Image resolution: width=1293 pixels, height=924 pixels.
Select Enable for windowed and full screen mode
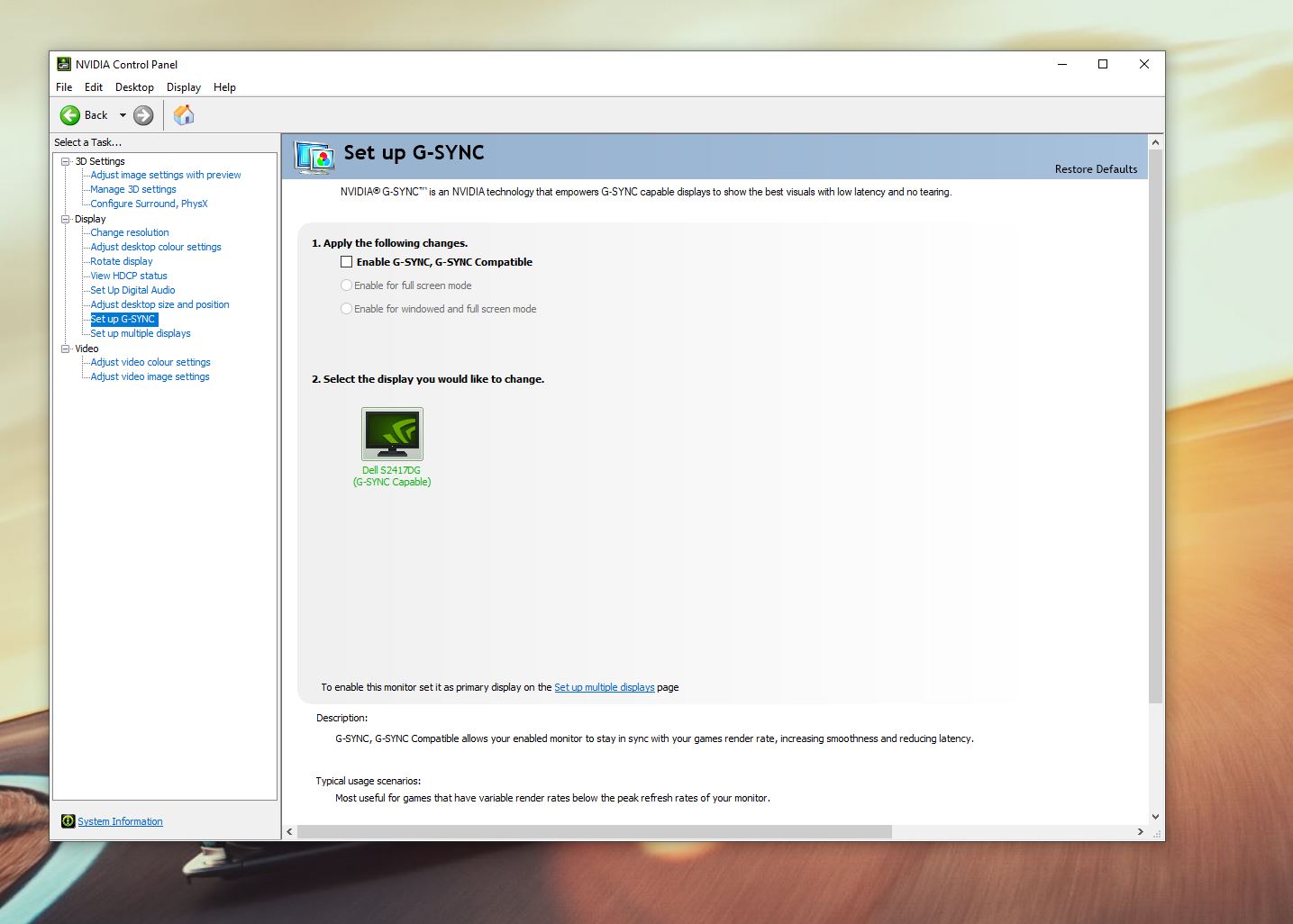click(347, 309)
